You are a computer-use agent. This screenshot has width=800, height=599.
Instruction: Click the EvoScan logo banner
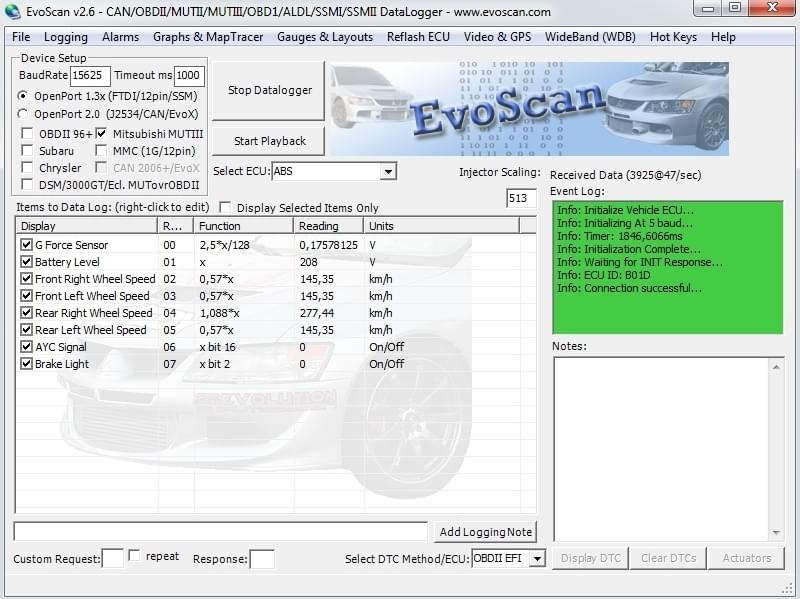(x=529, y=109)
